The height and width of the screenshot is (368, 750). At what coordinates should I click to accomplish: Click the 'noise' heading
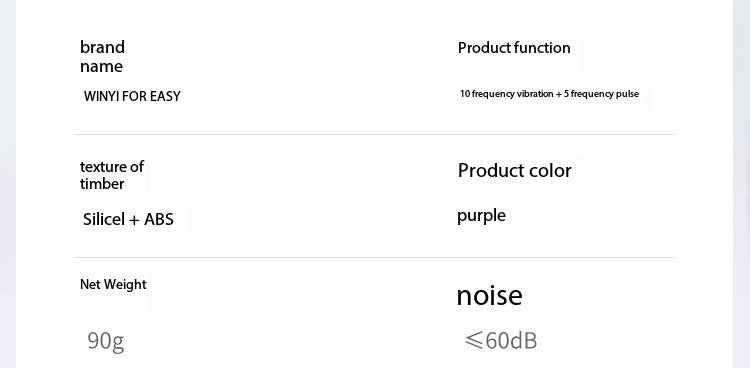(x=489, y=295)
